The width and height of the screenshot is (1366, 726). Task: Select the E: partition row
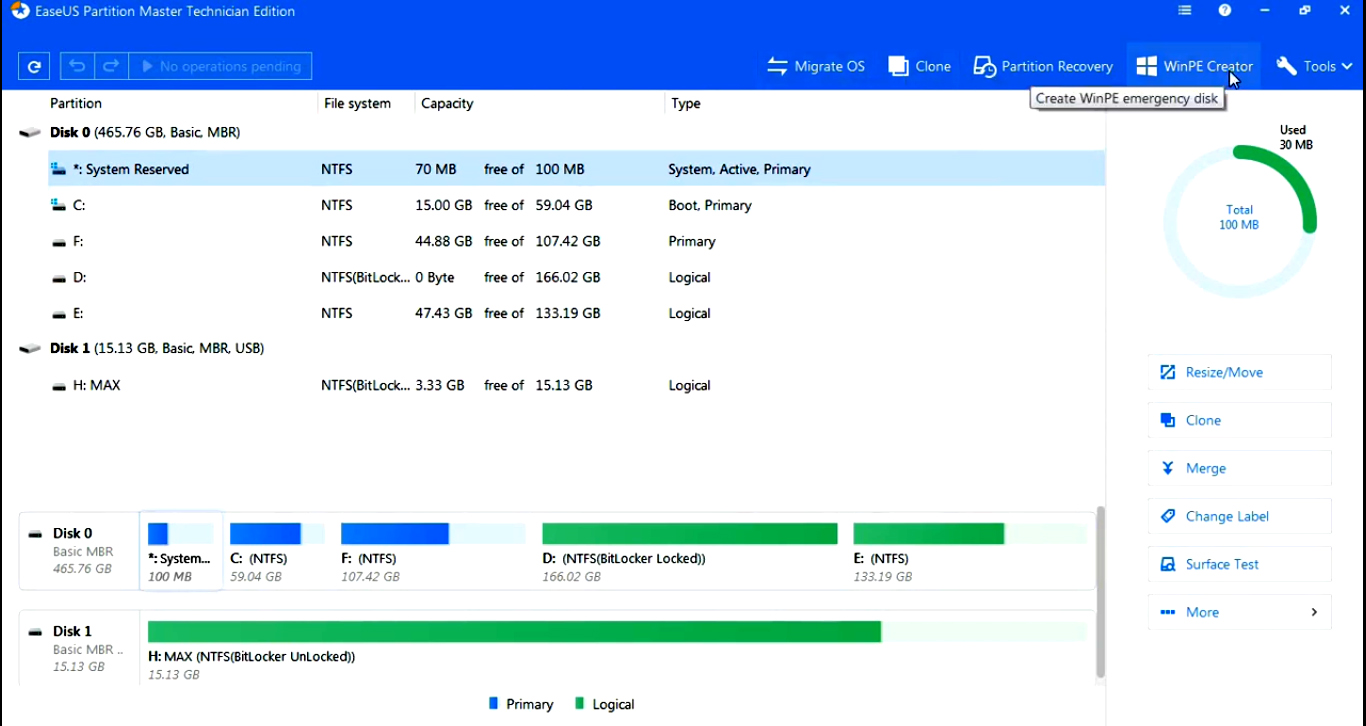coord(576,313)
